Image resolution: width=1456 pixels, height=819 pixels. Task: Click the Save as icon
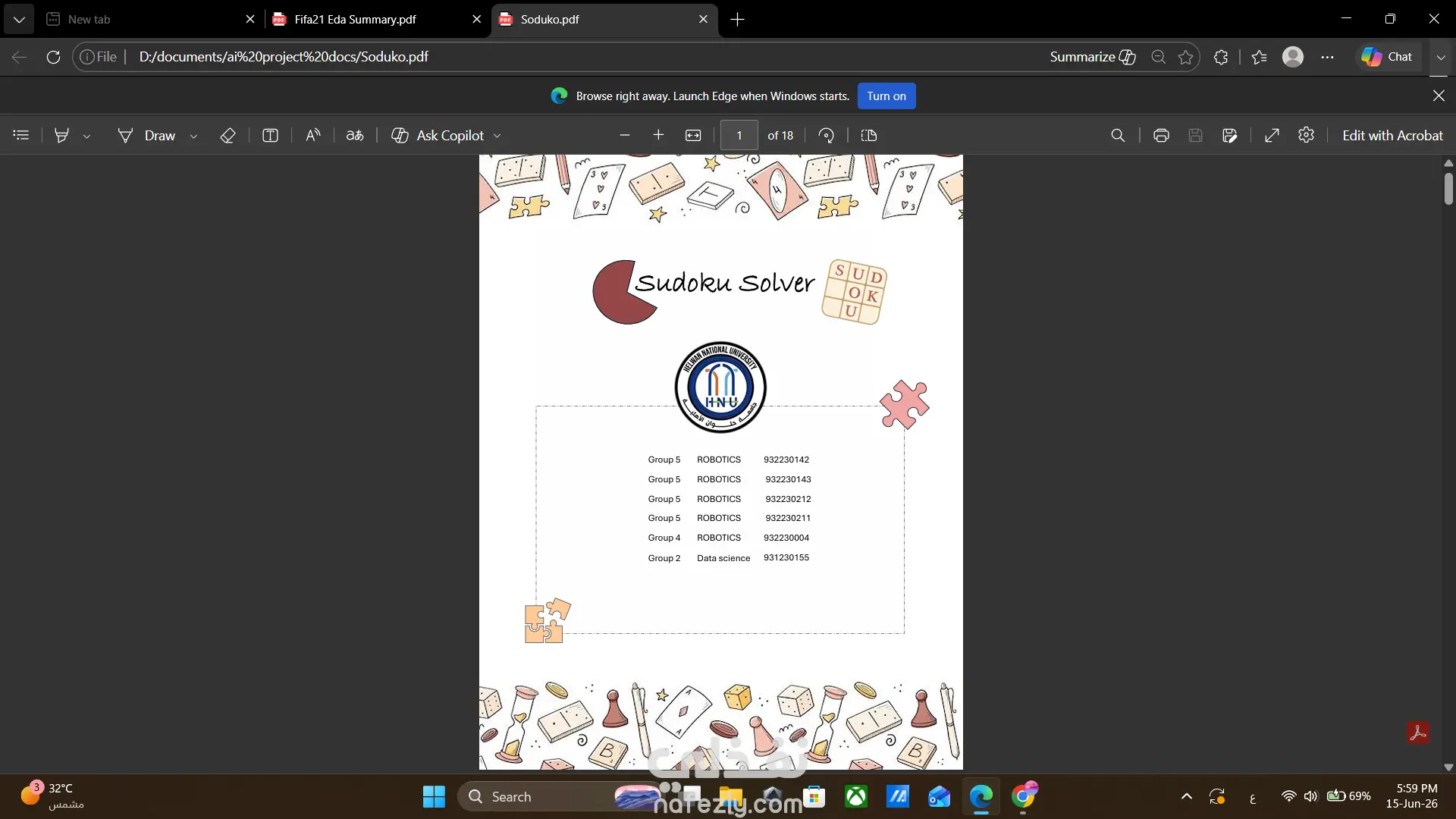point(1230,135)
